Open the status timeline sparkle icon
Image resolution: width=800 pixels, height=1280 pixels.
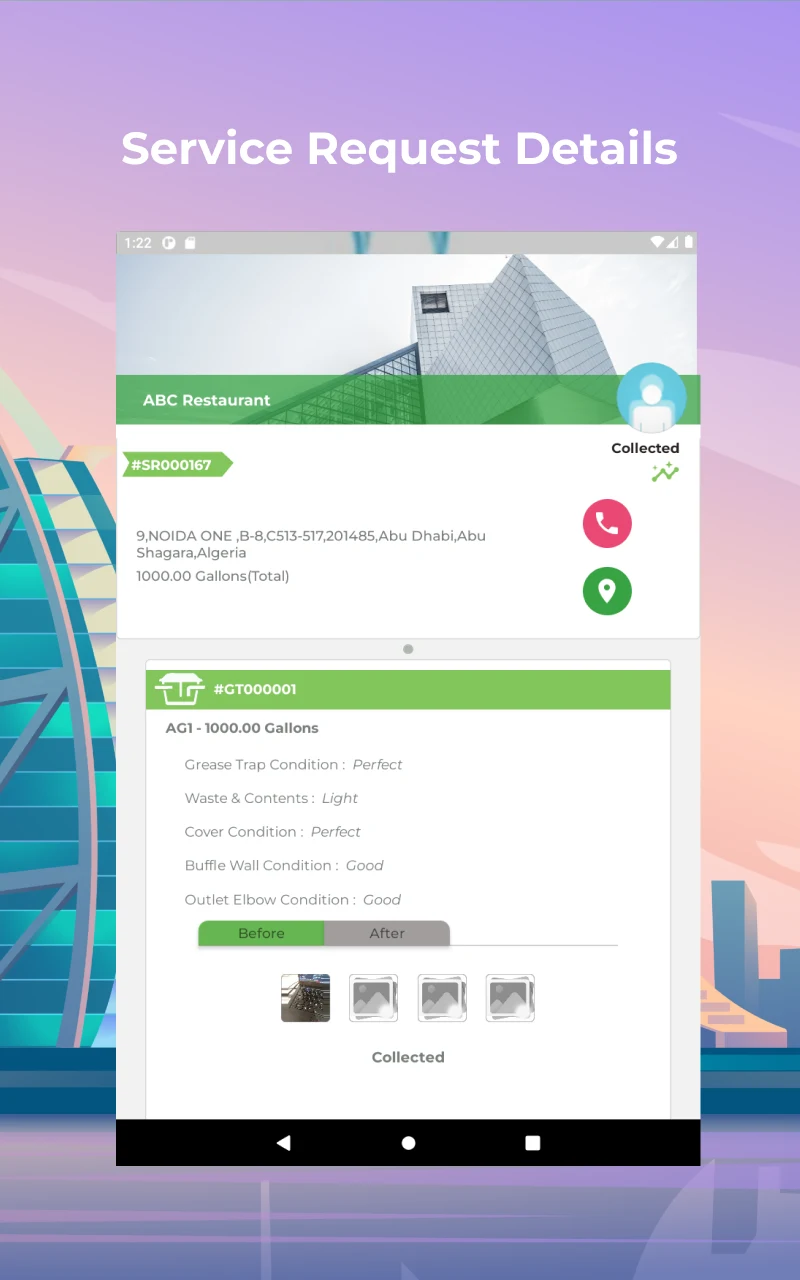(x=665, y=473)
